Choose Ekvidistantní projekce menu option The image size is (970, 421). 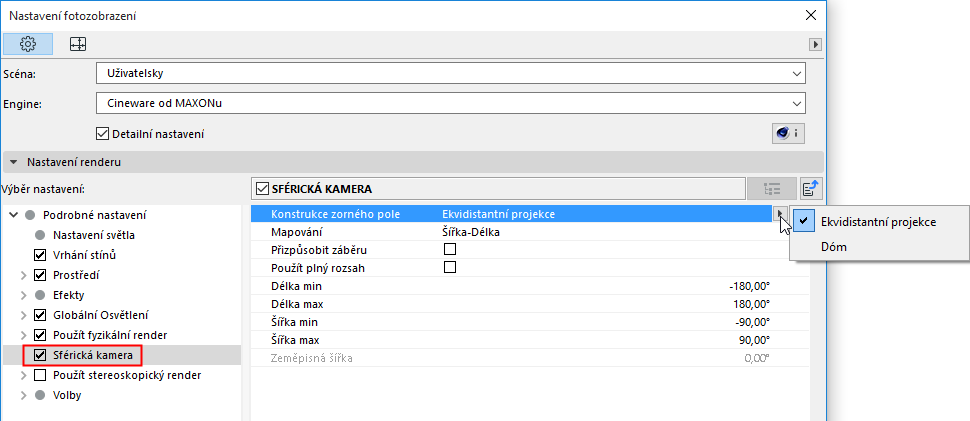[x=878, y=221]
